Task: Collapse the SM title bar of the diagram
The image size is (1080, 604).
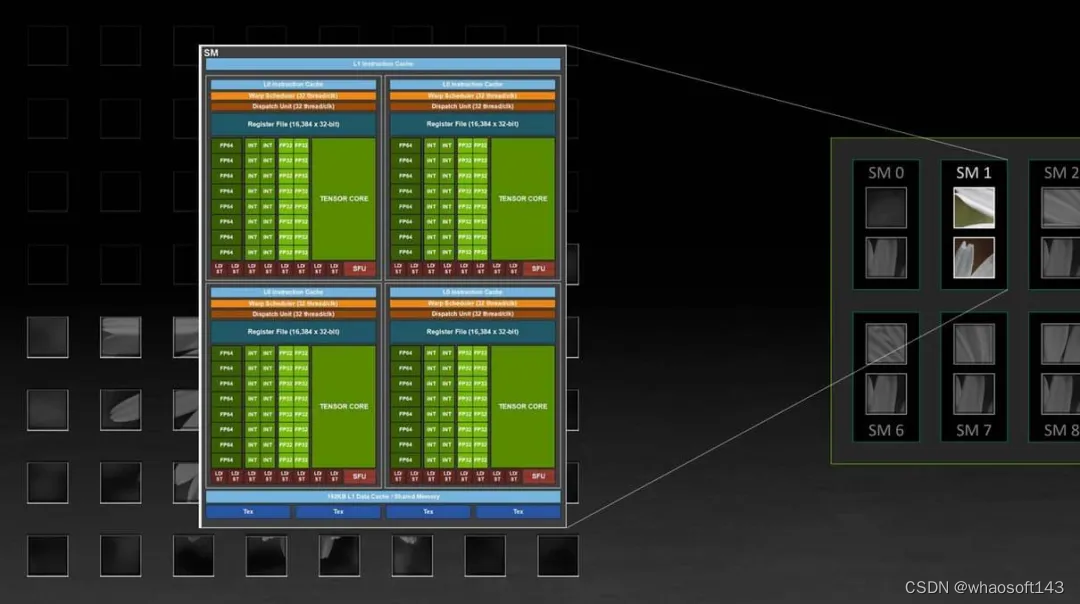Action: (209, 51)
